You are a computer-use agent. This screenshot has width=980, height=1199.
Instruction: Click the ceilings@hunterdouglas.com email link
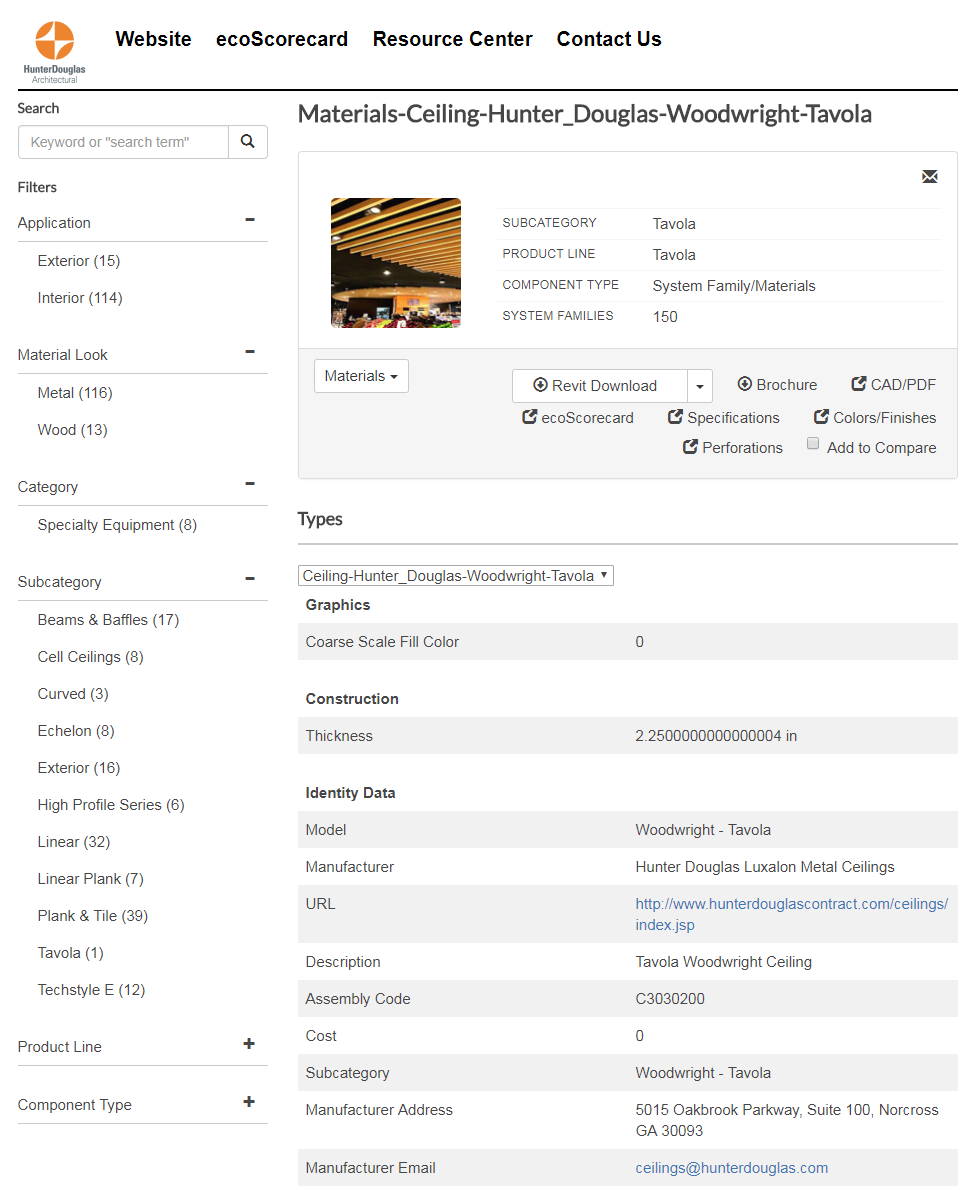(732, 1168)
